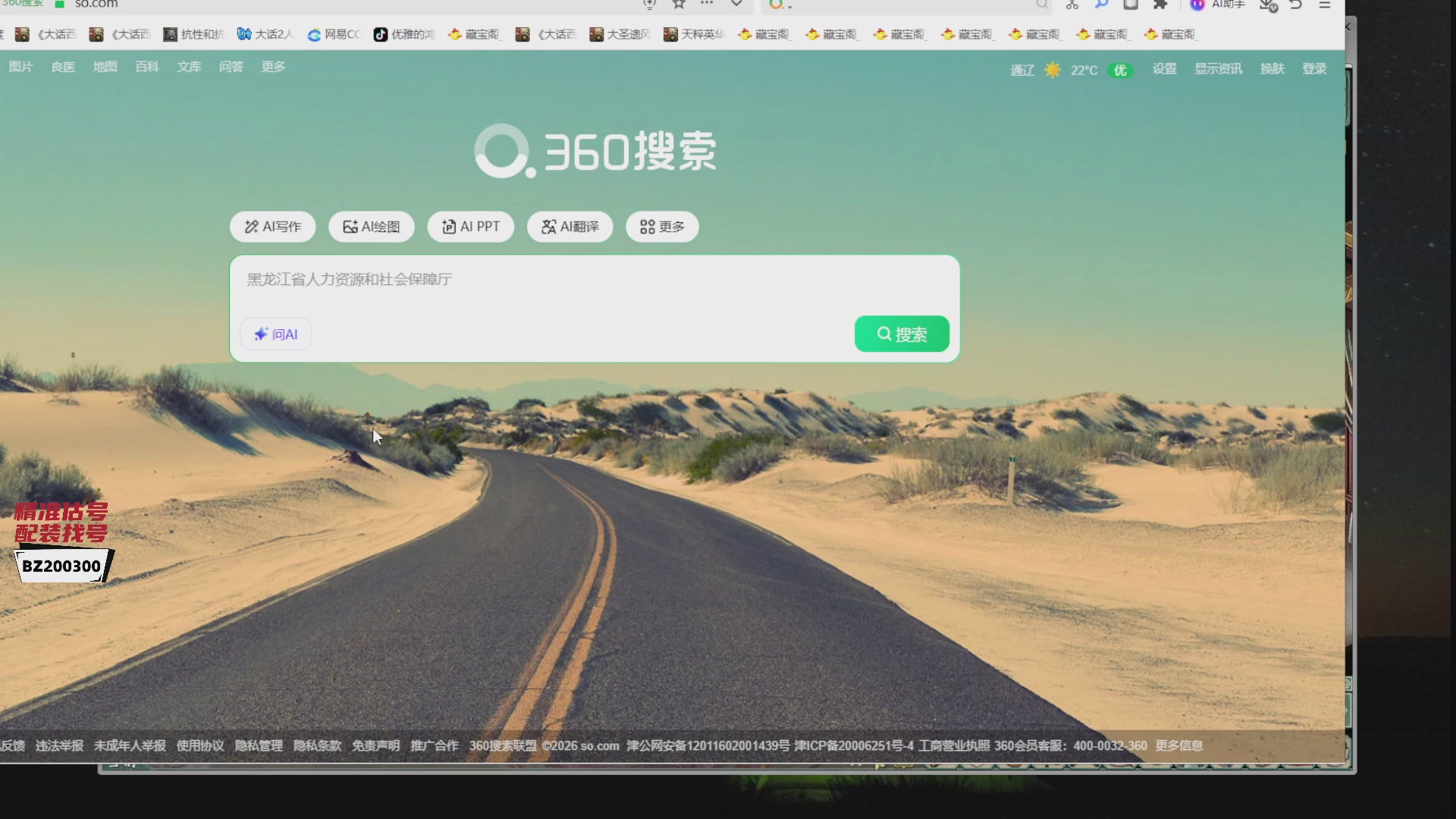The image size is (1456, 819).
Task: Bookmark page with star icon
Action: click(679, 4)
